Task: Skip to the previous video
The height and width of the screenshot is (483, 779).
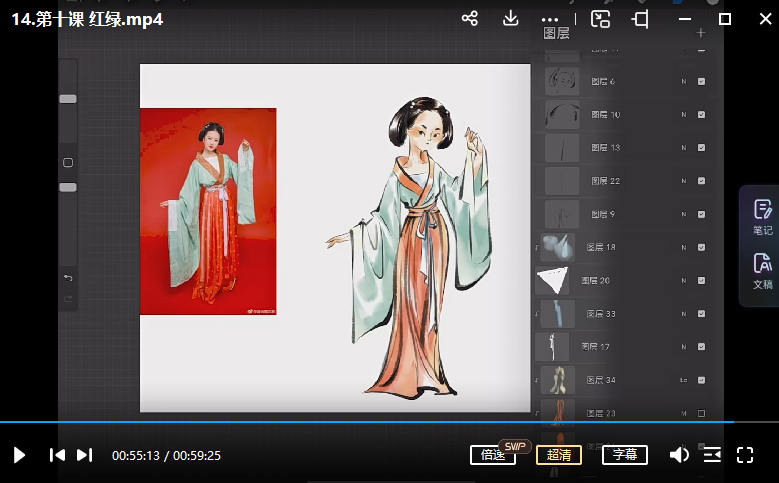Action: 57,455
